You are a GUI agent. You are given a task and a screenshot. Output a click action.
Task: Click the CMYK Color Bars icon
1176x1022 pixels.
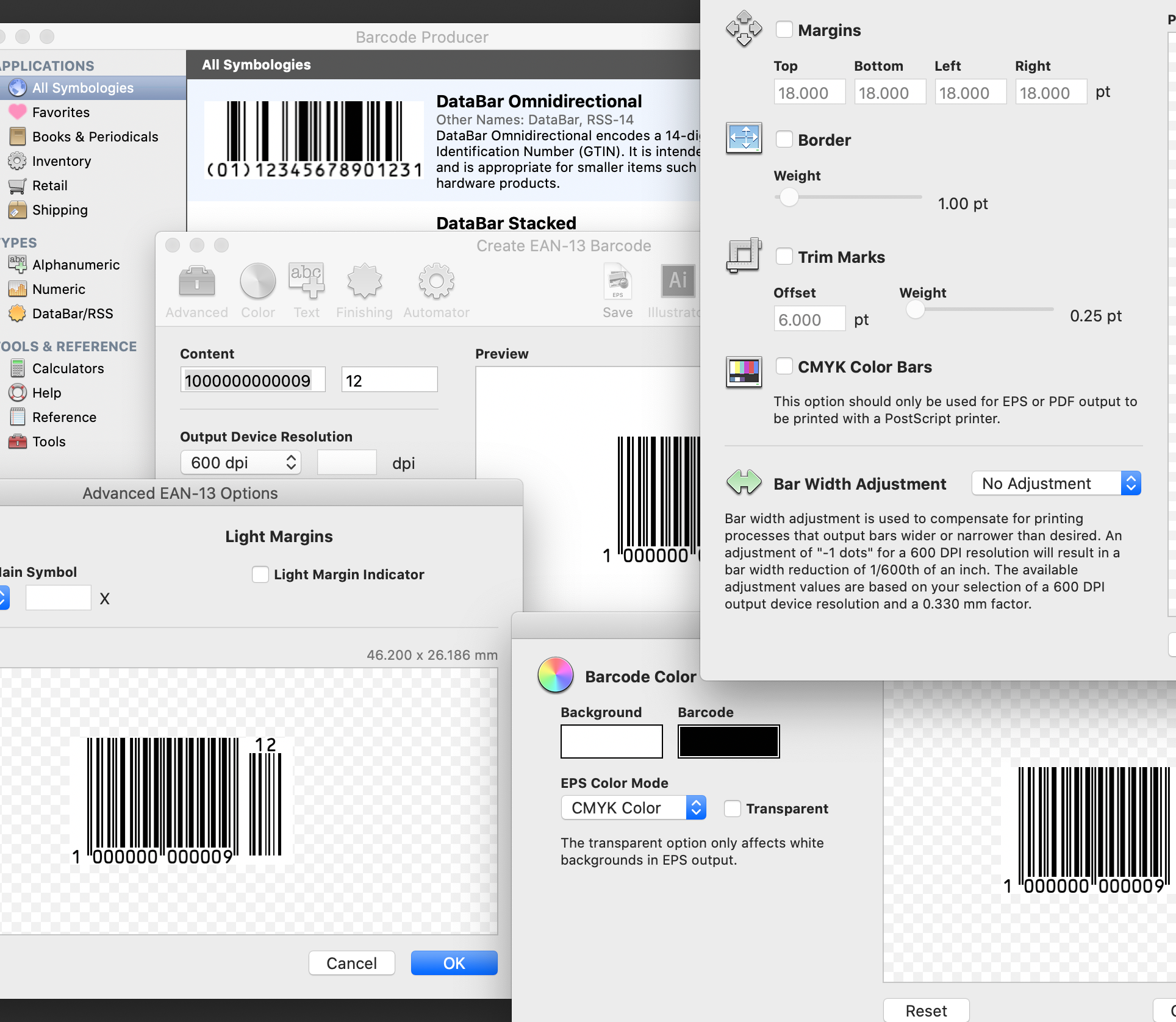(744, 372)
